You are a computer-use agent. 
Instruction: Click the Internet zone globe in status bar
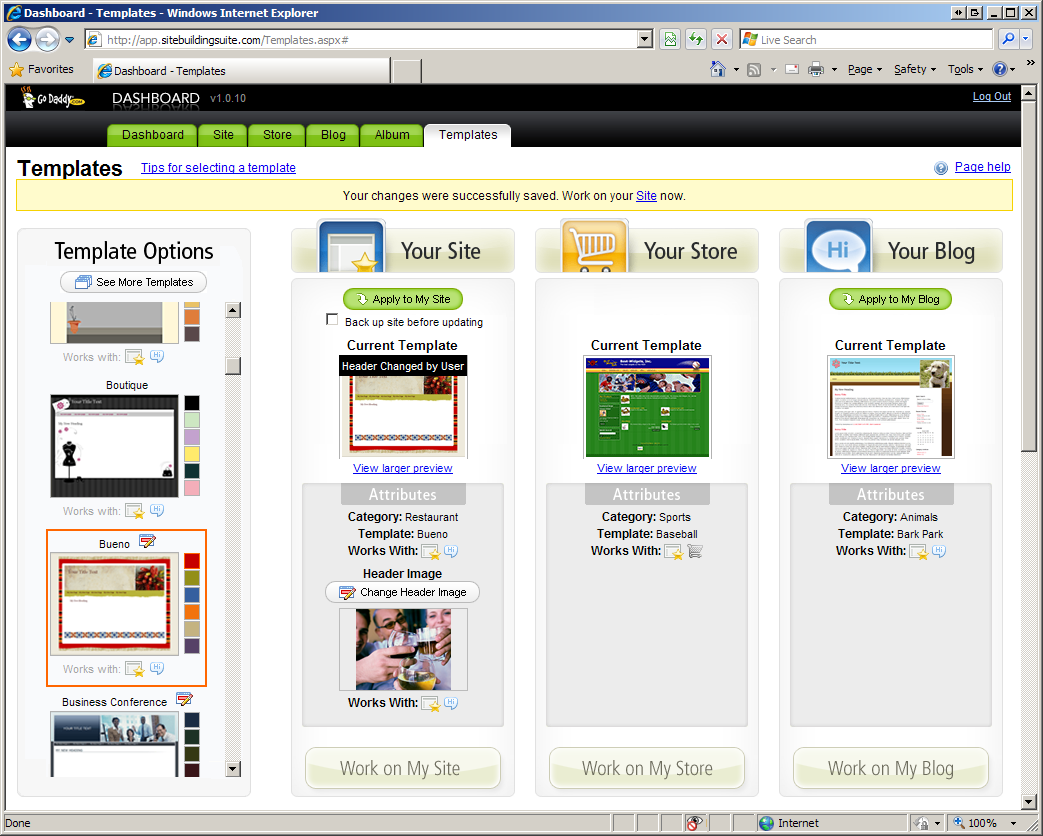point(766,823)
